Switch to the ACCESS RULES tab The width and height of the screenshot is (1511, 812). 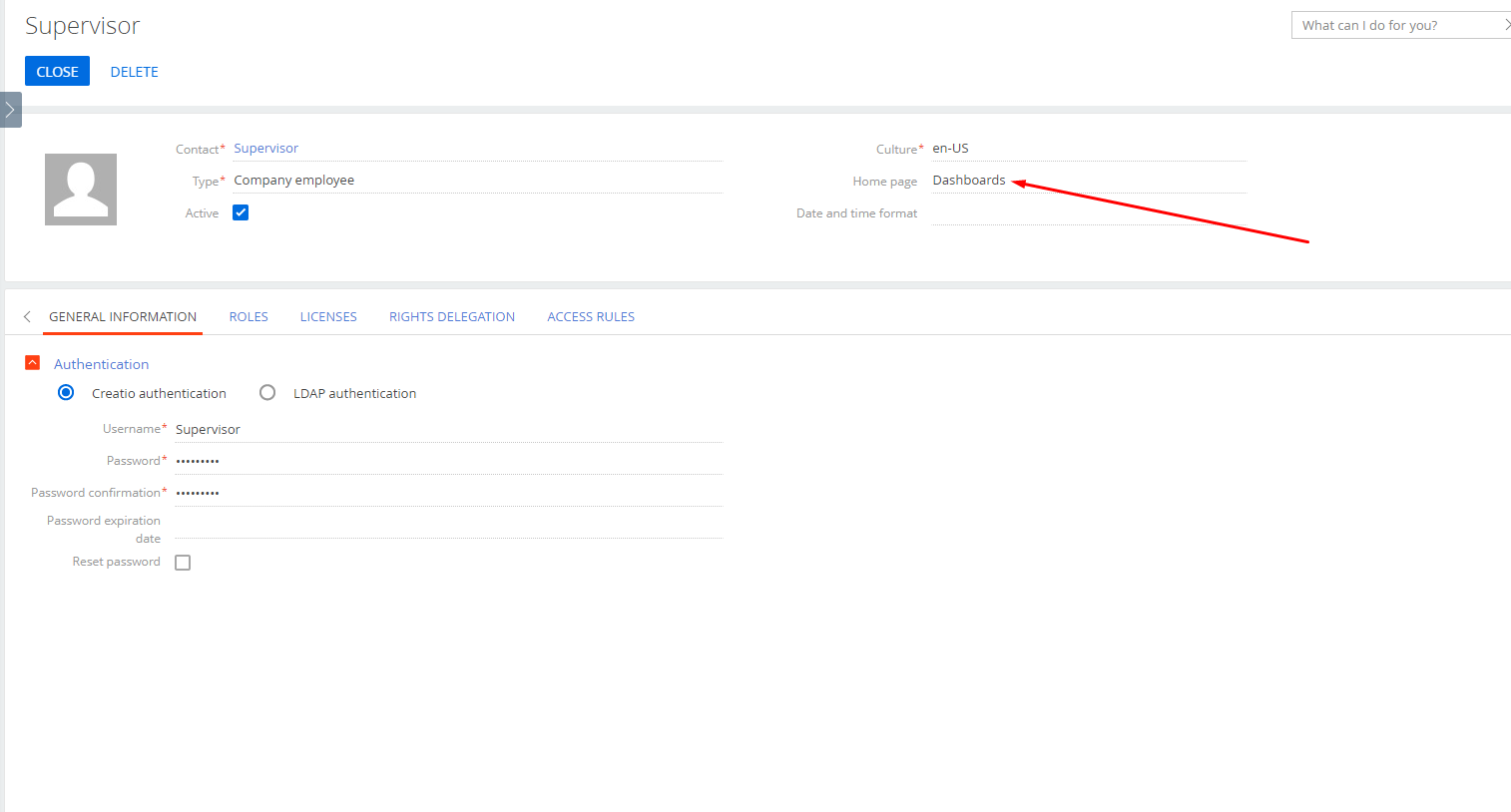pyautogui.click(x=591, y=316)
